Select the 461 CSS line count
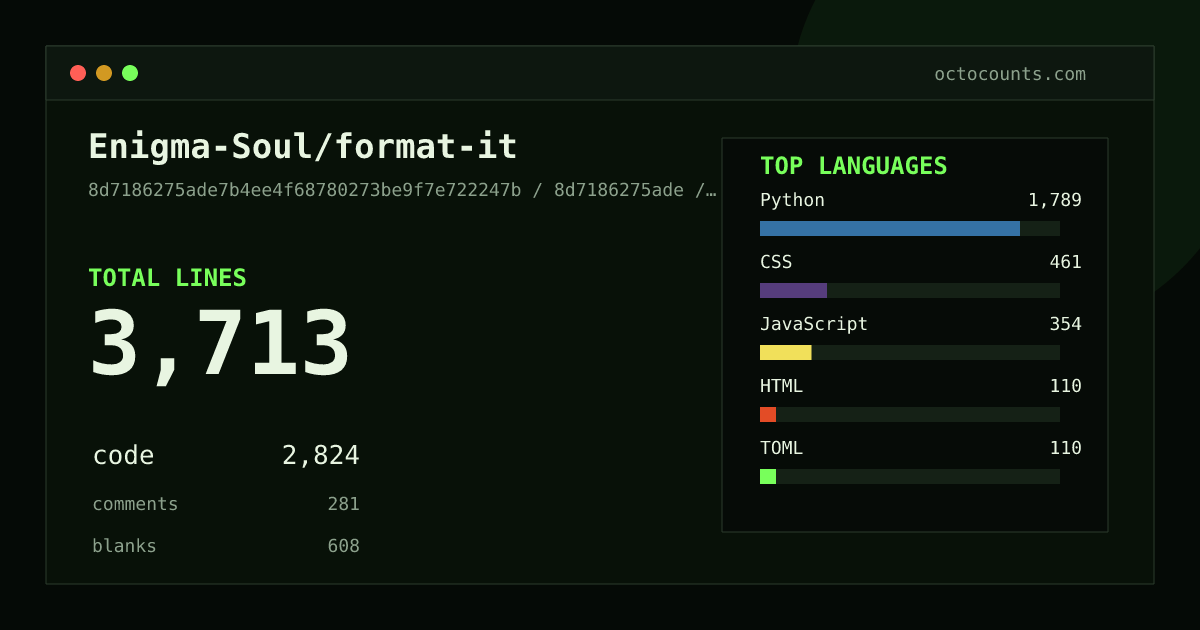Screen dimensions: 1200x630 point(1065,262)
